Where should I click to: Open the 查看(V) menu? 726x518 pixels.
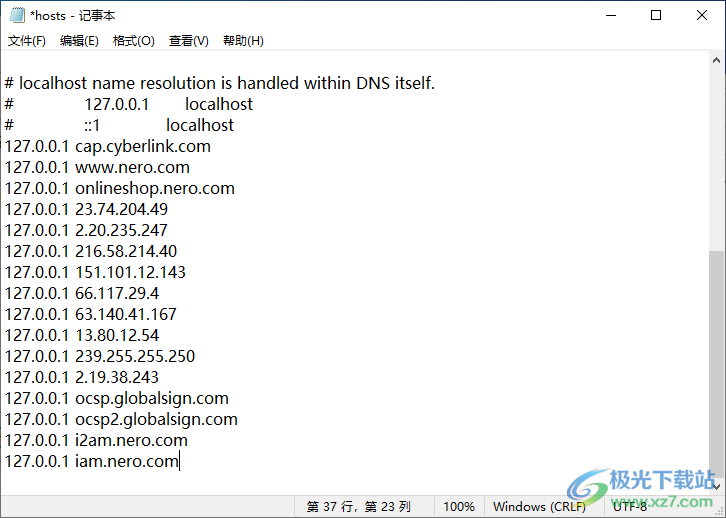[x=188, y=41]
